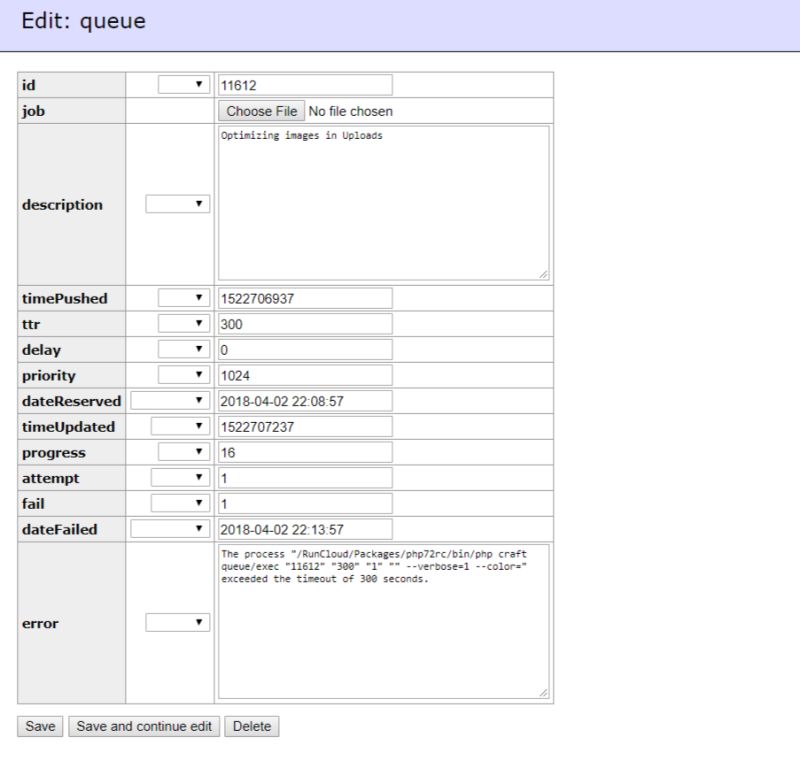Save the queue record
The width and height of the screenshot is (800, 761).
pyautogui.click(x=40, y=726)
